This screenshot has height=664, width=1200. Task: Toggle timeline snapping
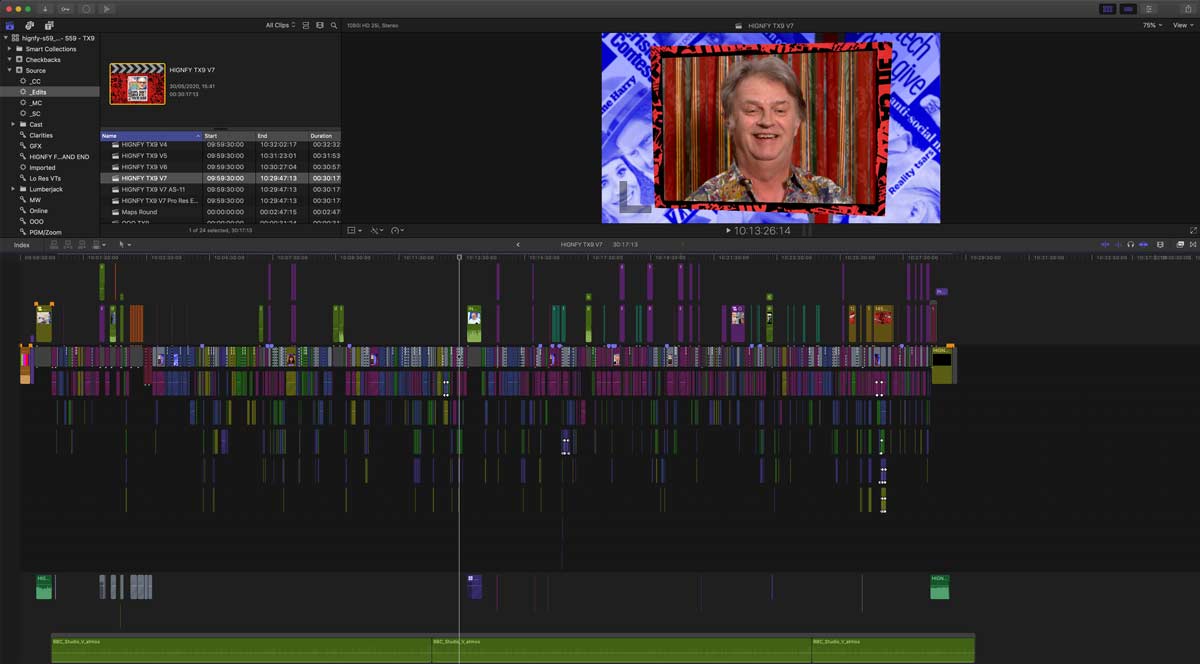click(x=1143, y=244)
